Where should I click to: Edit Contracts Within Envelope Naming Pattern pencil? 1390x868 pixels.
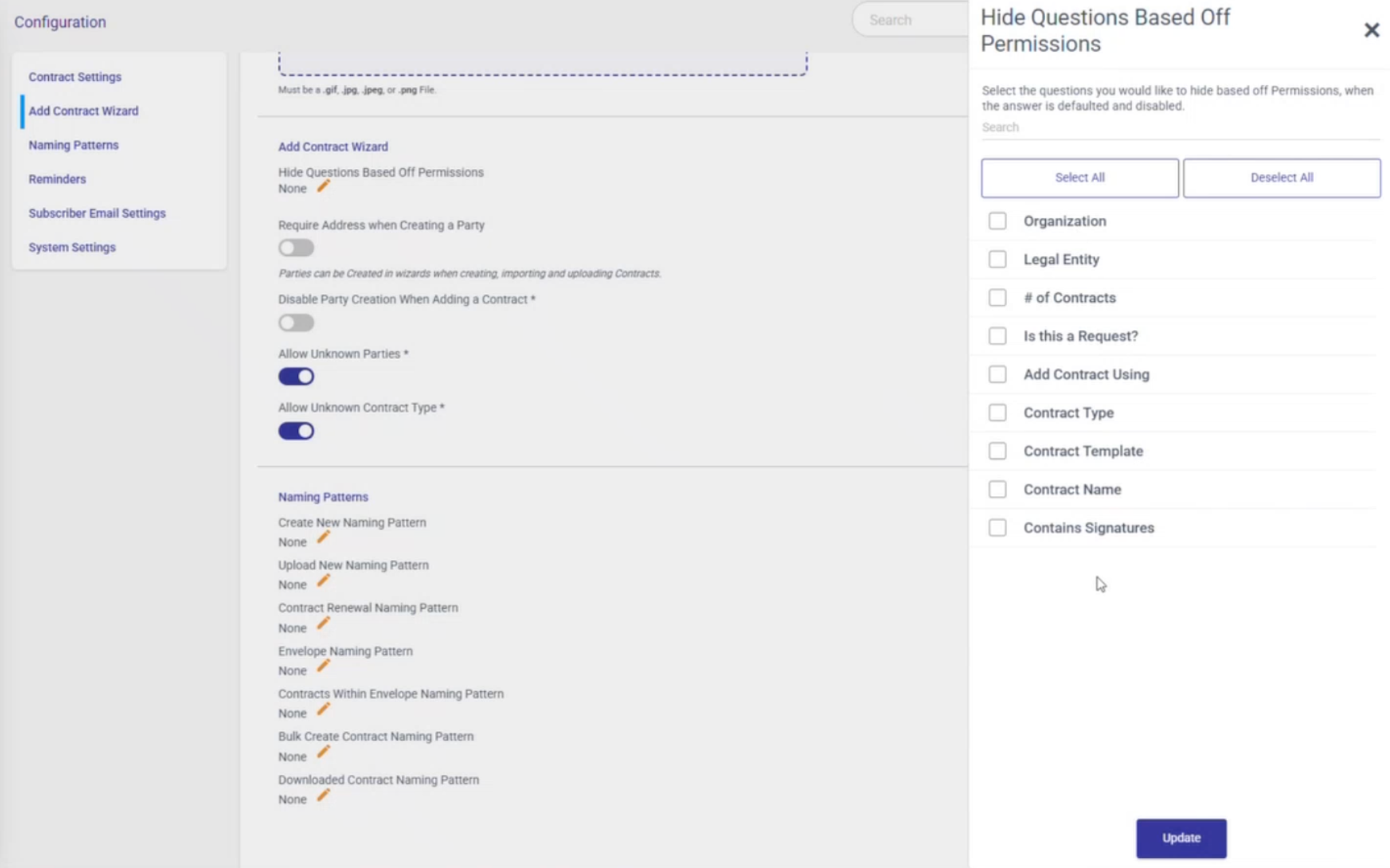coord(323,709)
